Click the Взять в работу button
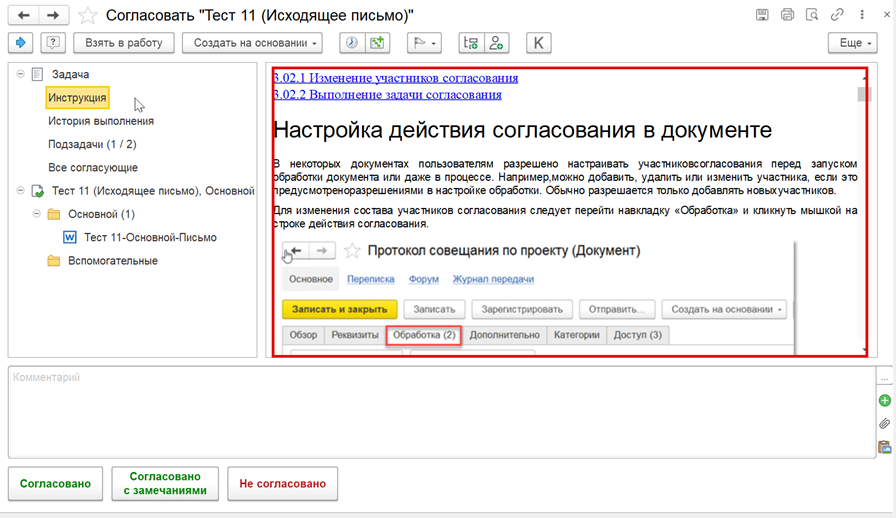 (x=124, y=43)
